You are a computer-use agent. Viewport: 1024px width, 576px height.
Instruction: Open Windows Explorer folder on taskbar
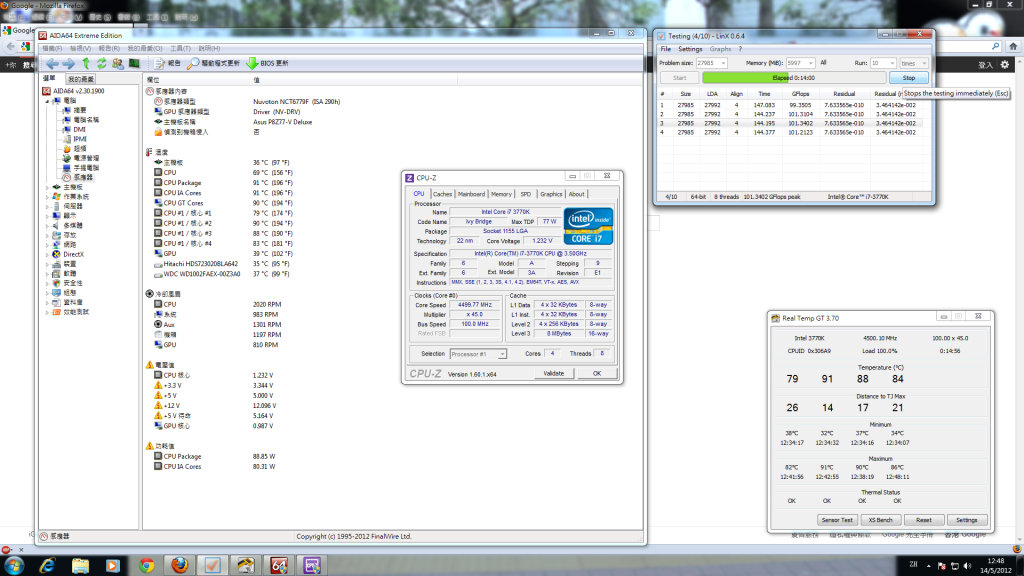tap(80, 565)
